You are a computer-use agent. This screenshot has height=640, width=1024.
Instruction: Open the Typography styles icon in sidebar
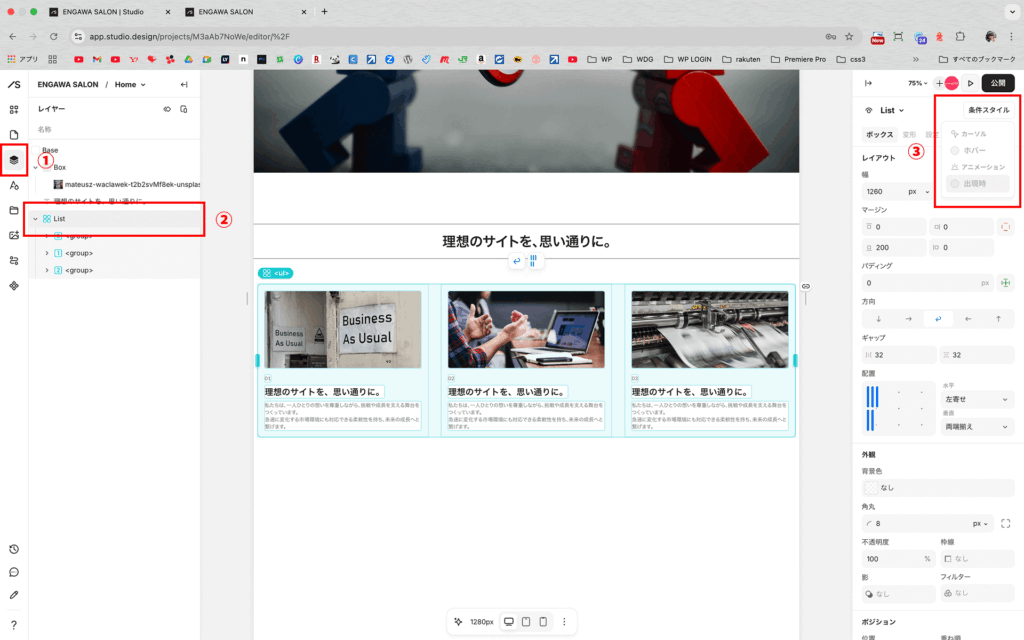coord(14,185)
